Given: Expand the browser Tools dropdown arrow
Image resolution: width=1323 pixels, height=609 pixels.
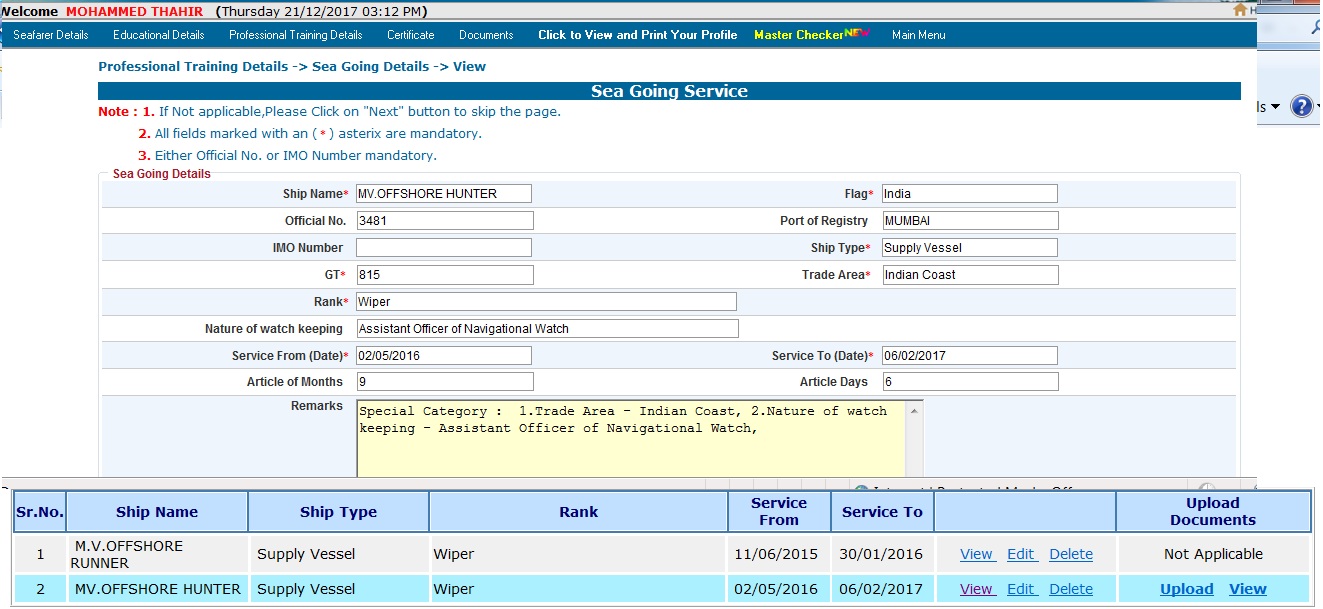Looking at the screenshot, I should (x=1275, y=107).
